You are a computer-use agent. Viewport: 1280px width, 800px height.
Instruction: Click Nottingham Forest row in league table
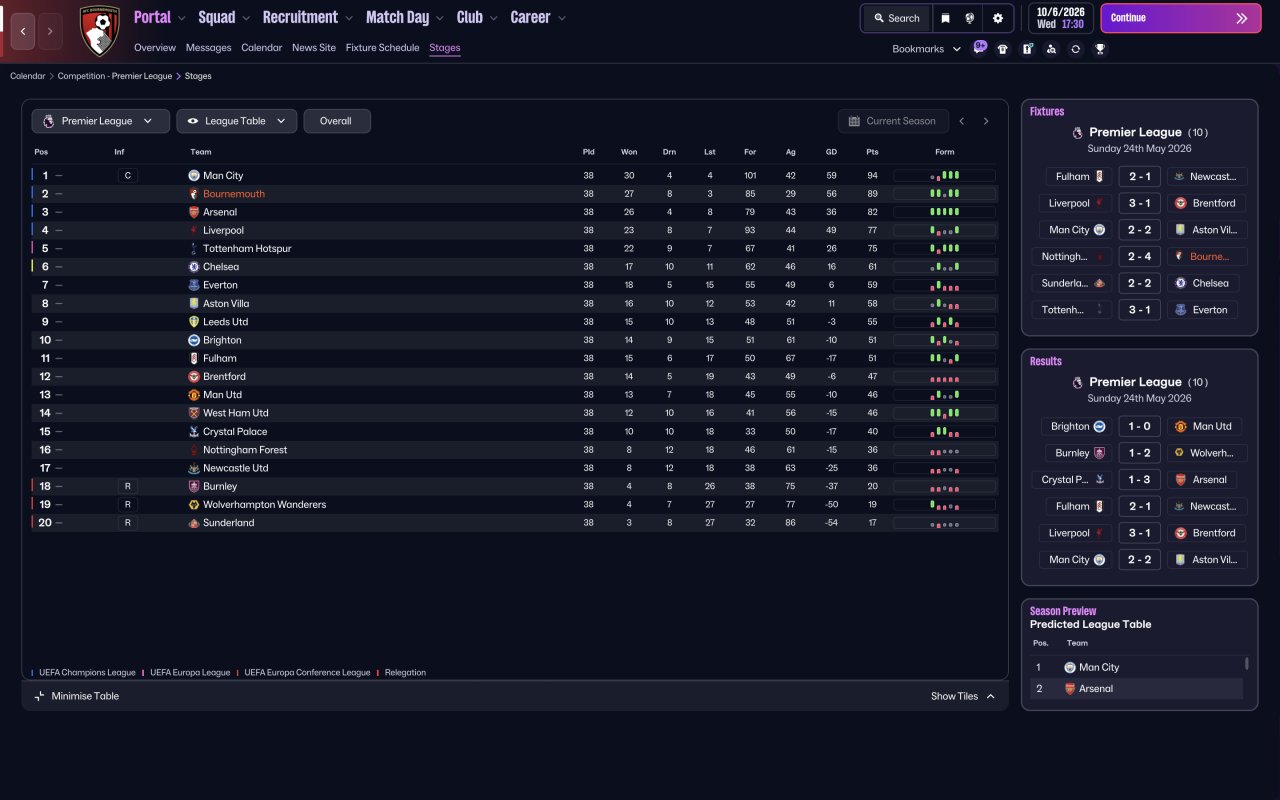click(513, 450)
